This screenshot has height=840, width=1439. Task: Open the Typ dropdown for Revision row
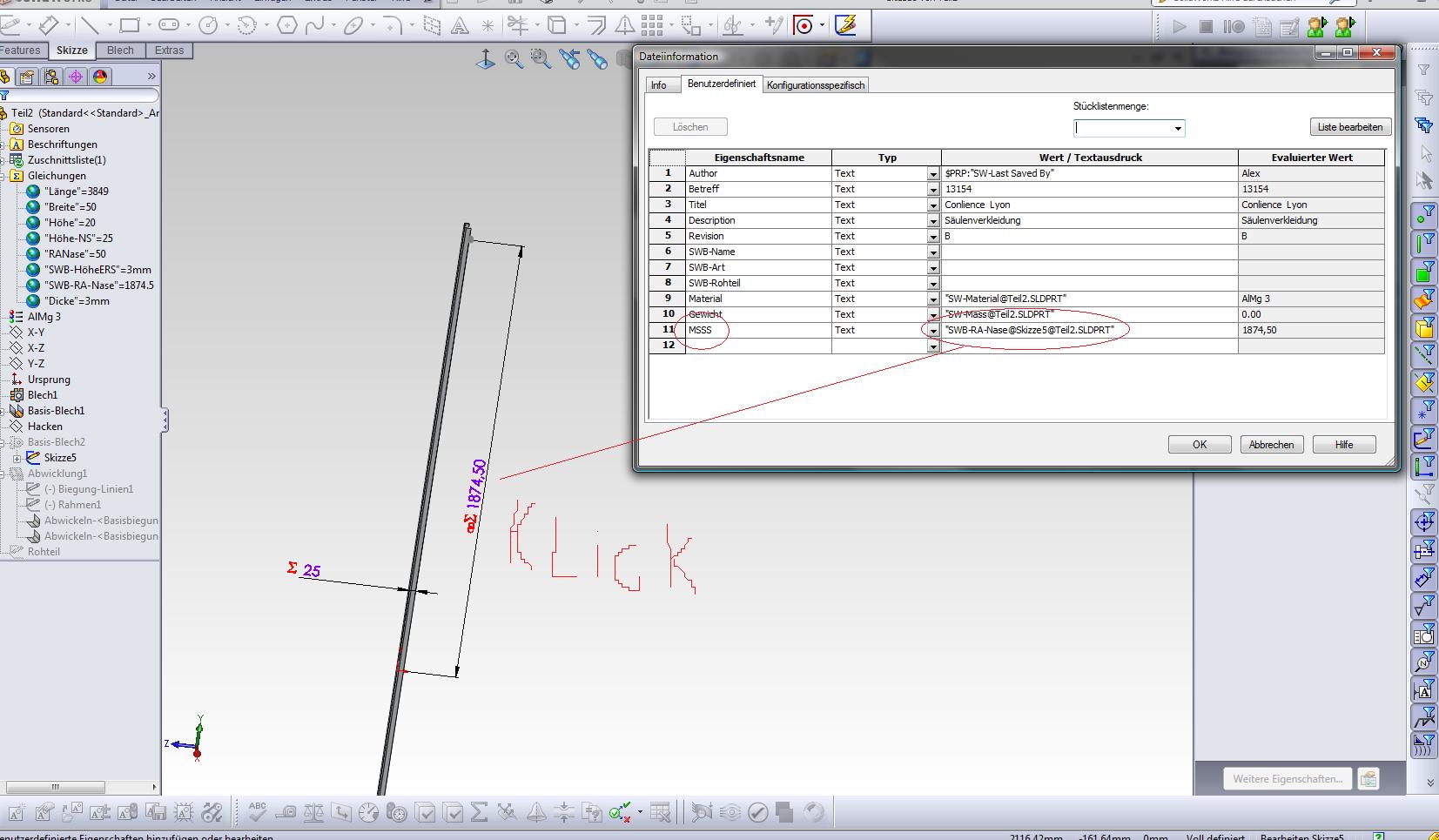tap(933, 237)
